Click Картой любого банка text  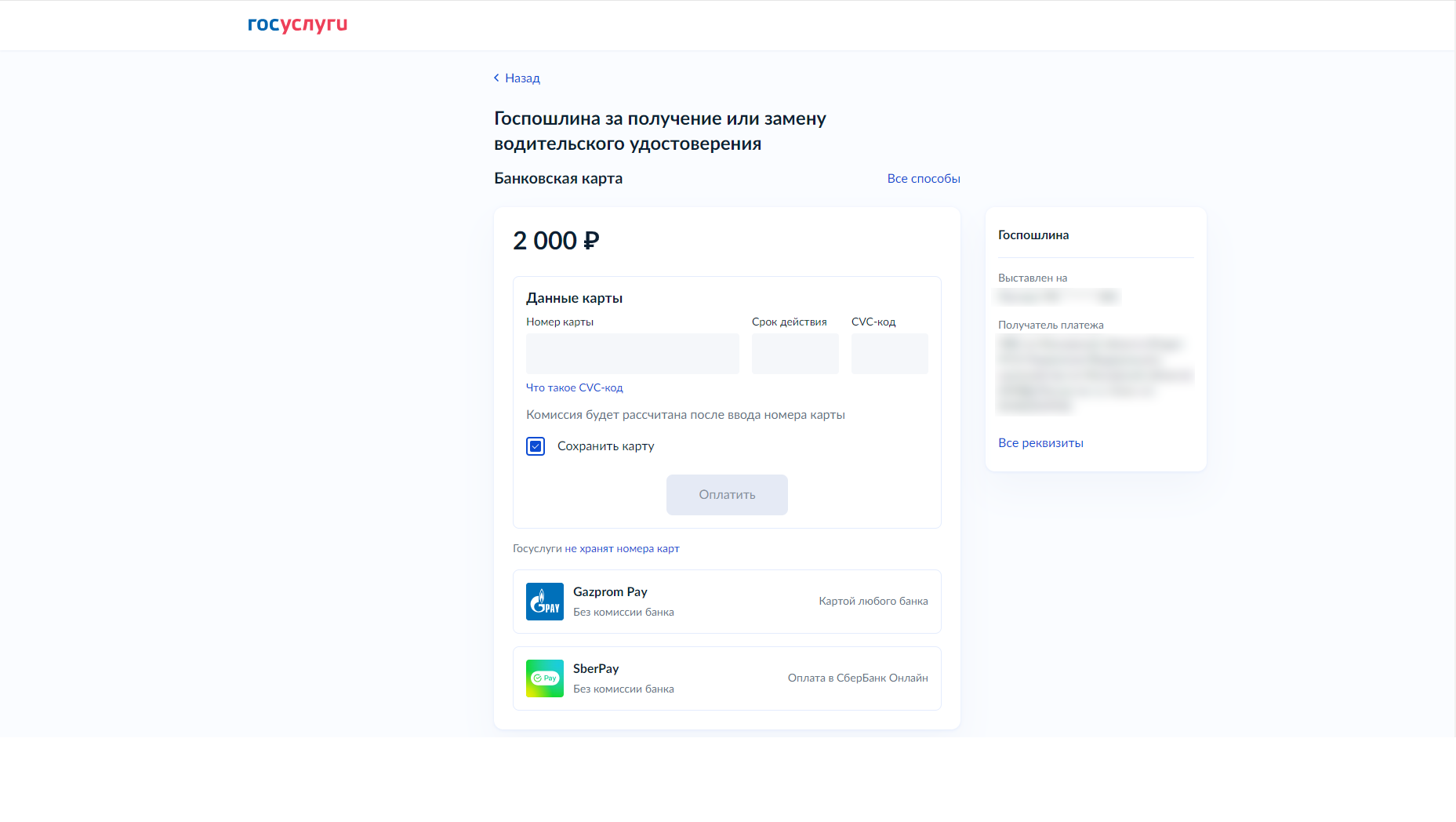coord(873,601)
